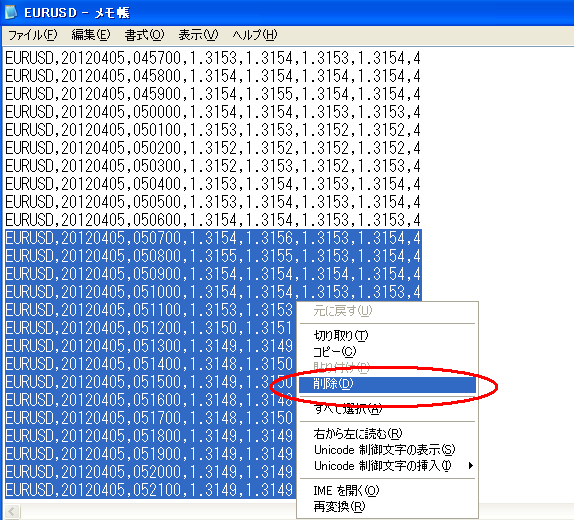Choose 切り取り(T) in context menu
574x520 pixels.
pyautogui.click(x=387, y=335)
